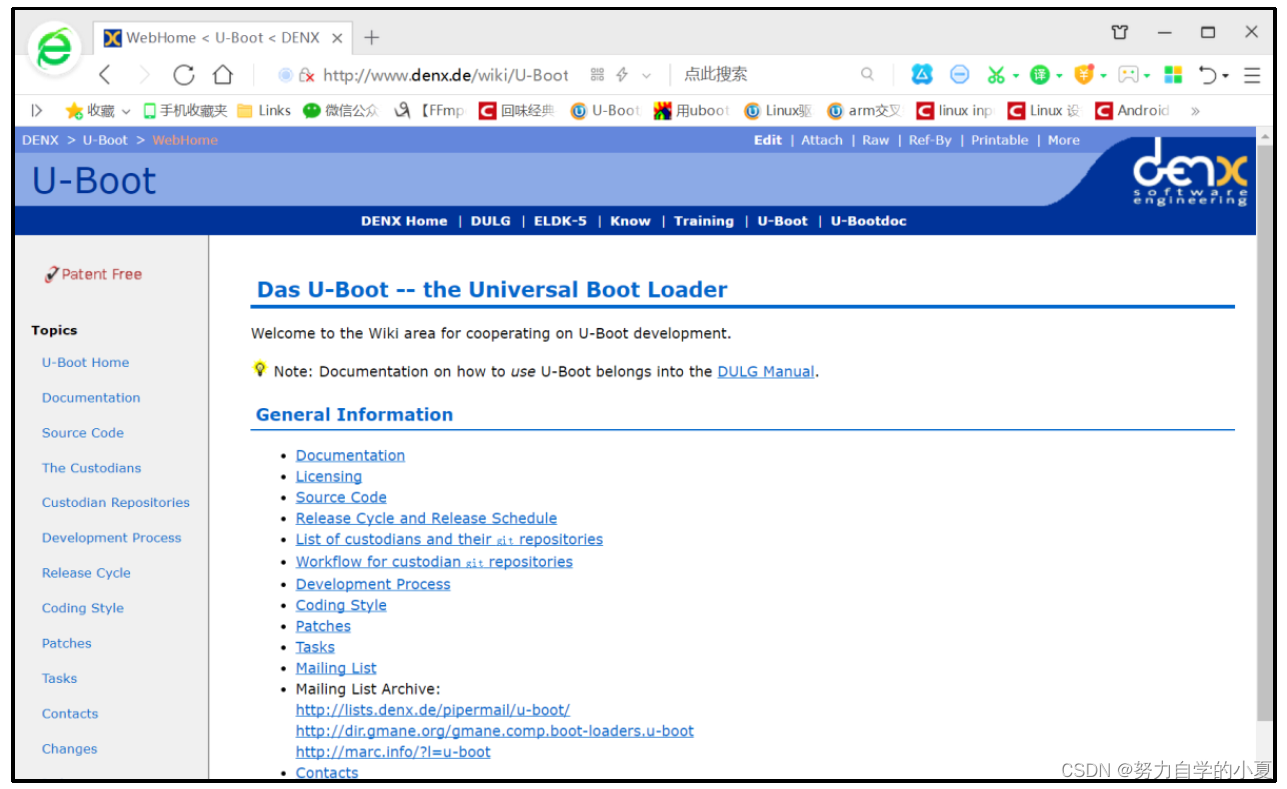The width and height of the screenshot is (1287, 789).
Task: Click the URL address field
Action: click(446, 75)
